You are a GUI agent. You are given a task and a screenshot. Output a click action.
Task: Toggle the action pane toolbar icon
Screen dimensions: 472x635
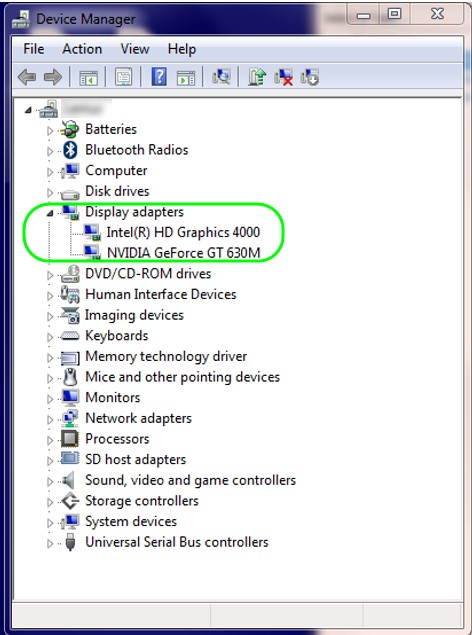pos(186,77)
